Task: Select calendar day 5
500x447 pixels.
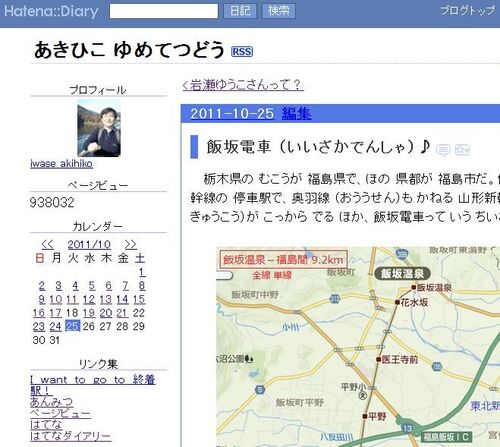Action: (92, 286)
